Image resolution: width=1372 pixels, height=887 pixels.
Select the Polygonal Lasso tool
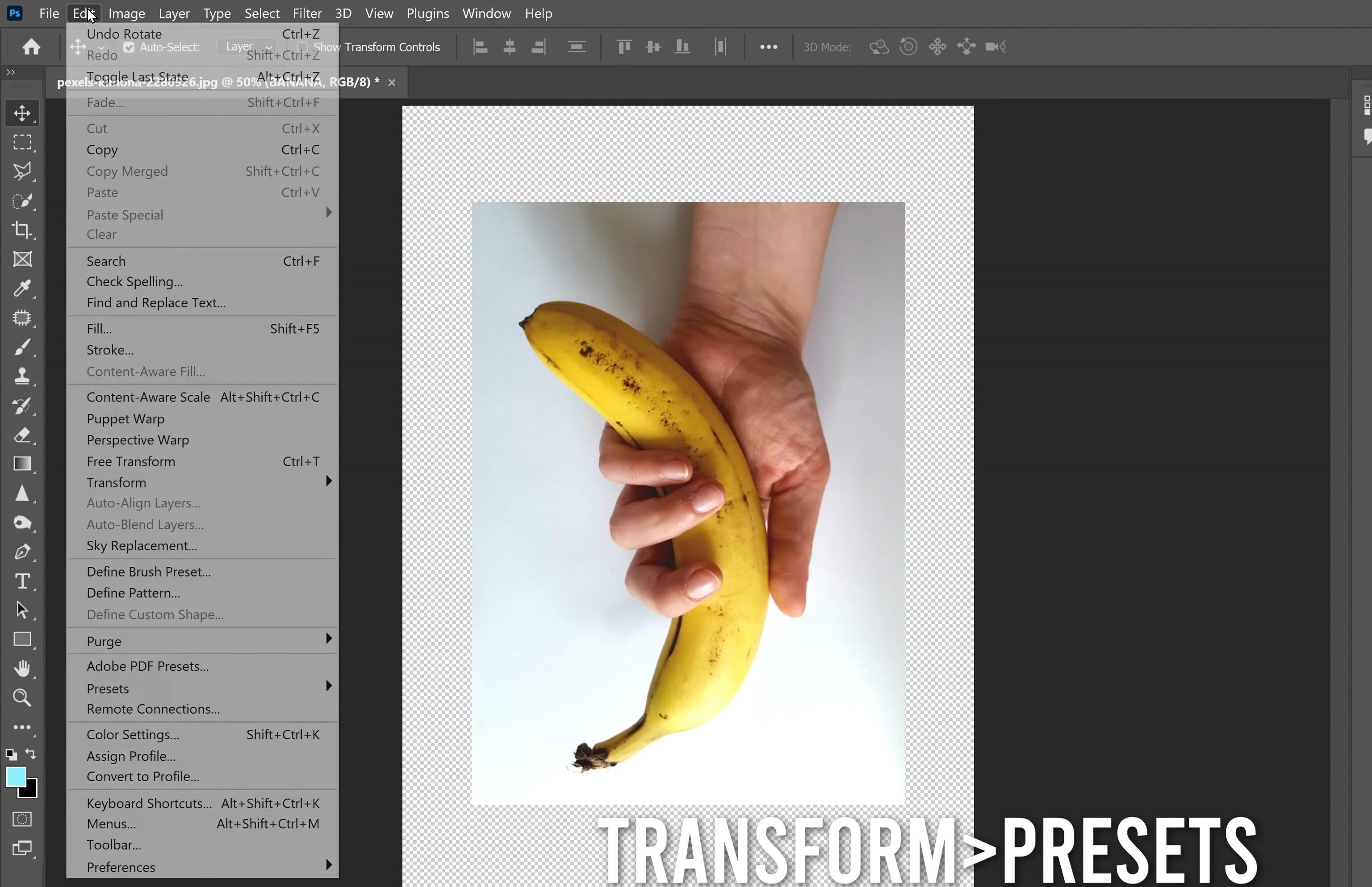(x=22, y=171)
